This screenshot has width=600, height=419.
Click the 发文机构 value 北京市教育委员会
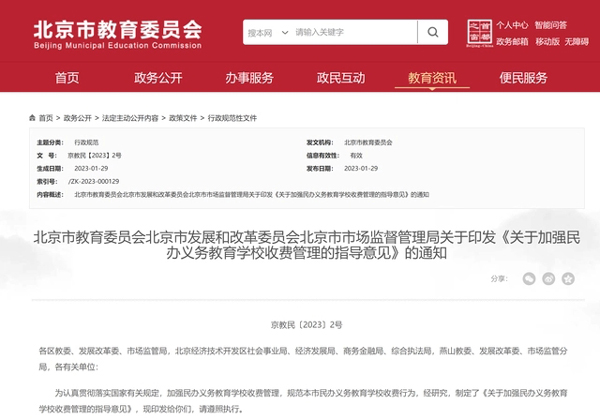pyautogui.click(x=368, y=142)
